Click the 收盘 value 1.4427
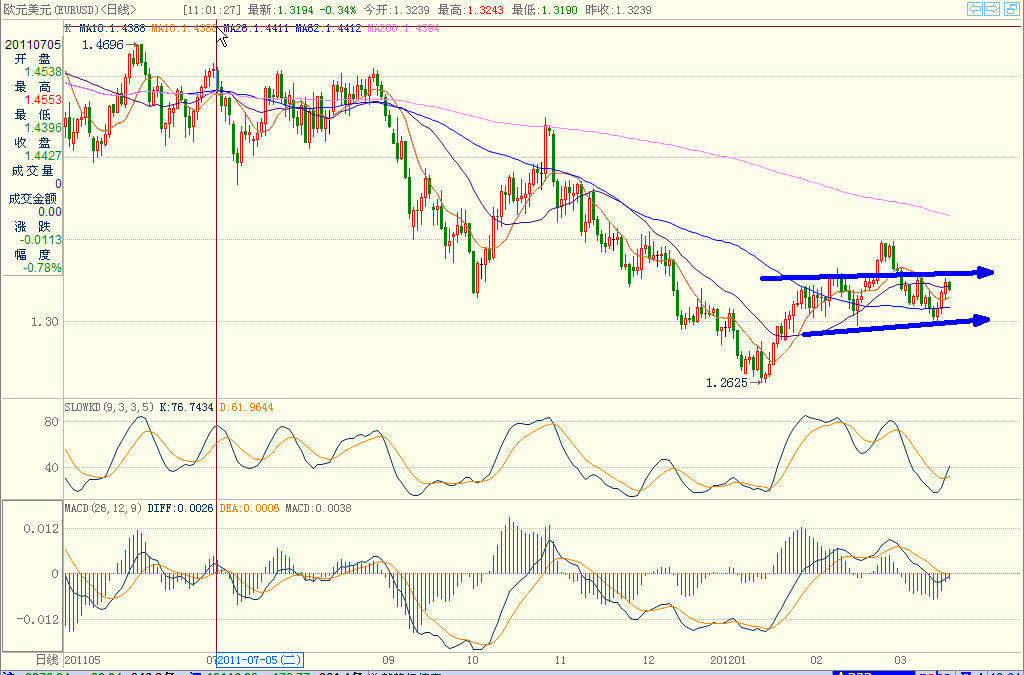Screen dimensions: 1024x675 coord(43,155)
